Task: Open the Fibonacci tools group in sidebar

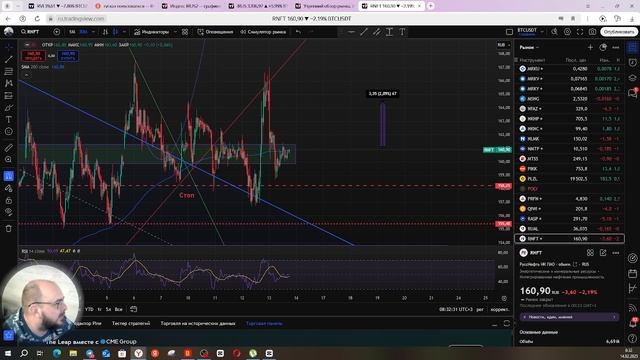Action: [x=9, y=71]
